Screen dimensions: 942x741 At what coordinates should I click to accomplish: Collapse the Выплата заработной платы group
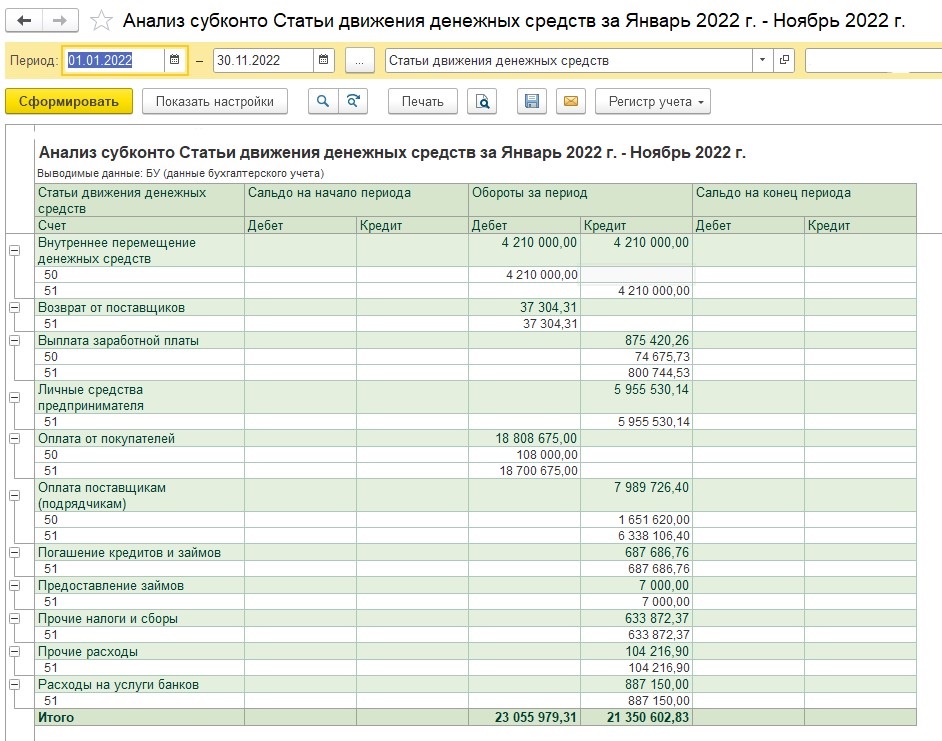point(14,341)
